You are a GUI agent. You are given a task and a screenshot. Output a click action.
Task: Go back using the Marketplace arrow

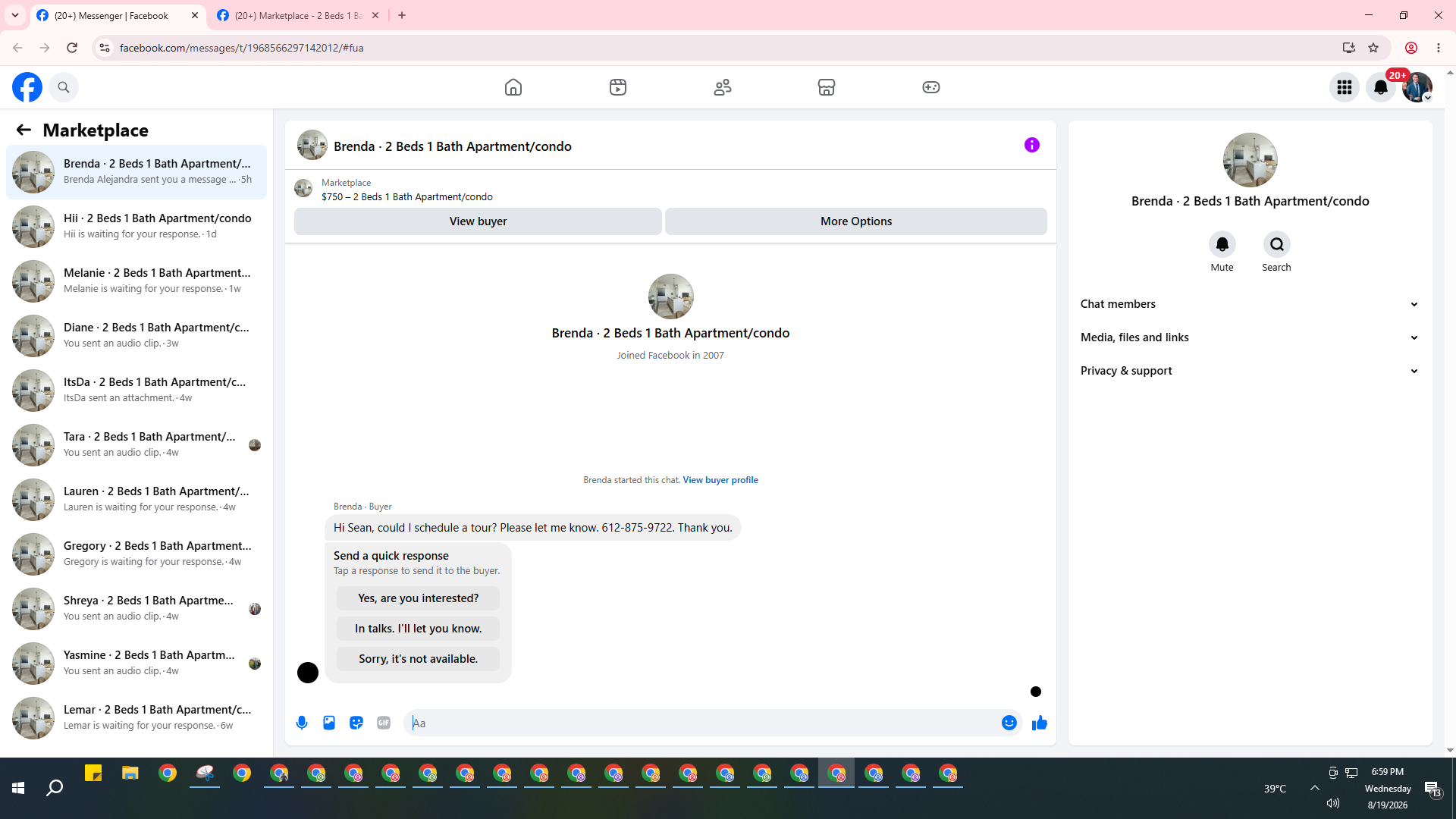pyautogui.click(x=24, y=130)
